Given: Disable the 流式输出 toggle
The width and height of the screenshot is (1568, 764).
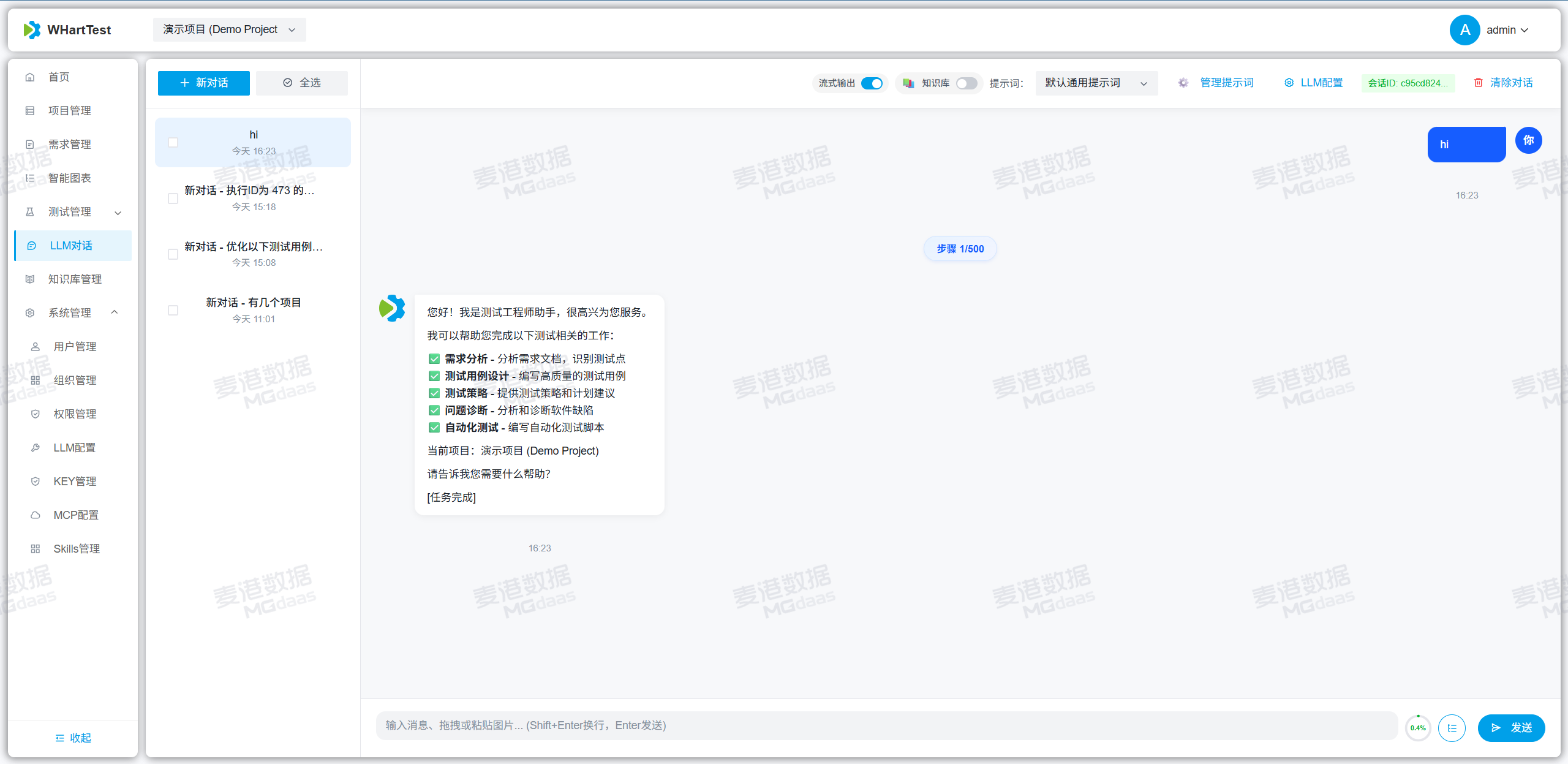Looking at the screenshot, I should click(872, 83).
